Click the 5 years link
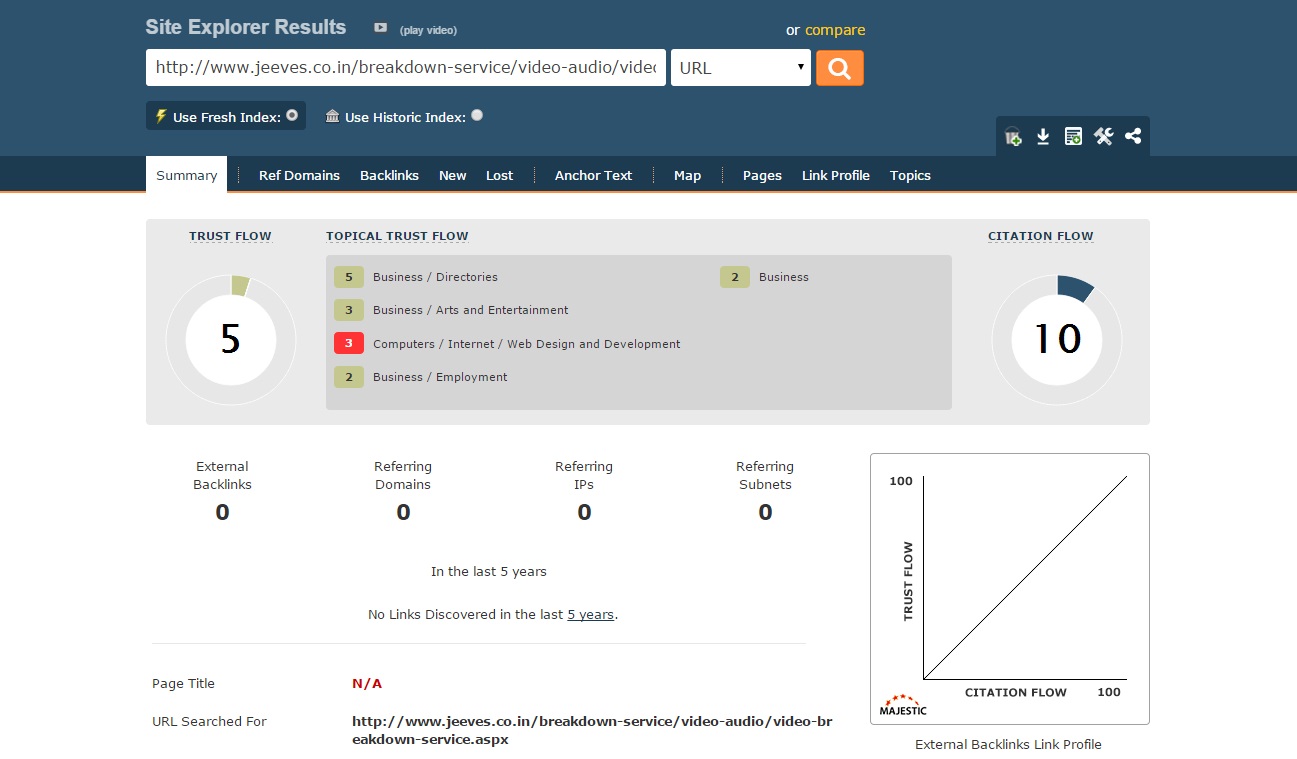The height and width of the screenshot is (759, 1297). pyautogui.click(x=590, y=614)
